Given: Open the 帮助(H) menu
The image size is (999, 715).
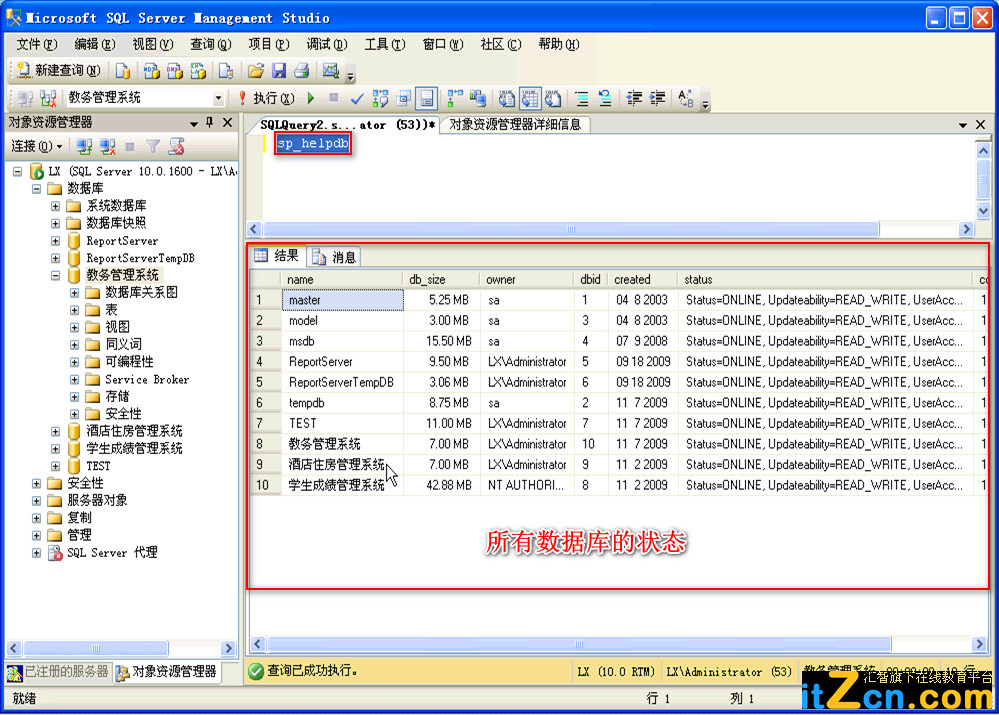Looking at the screenshot, I should coord(558,44).
